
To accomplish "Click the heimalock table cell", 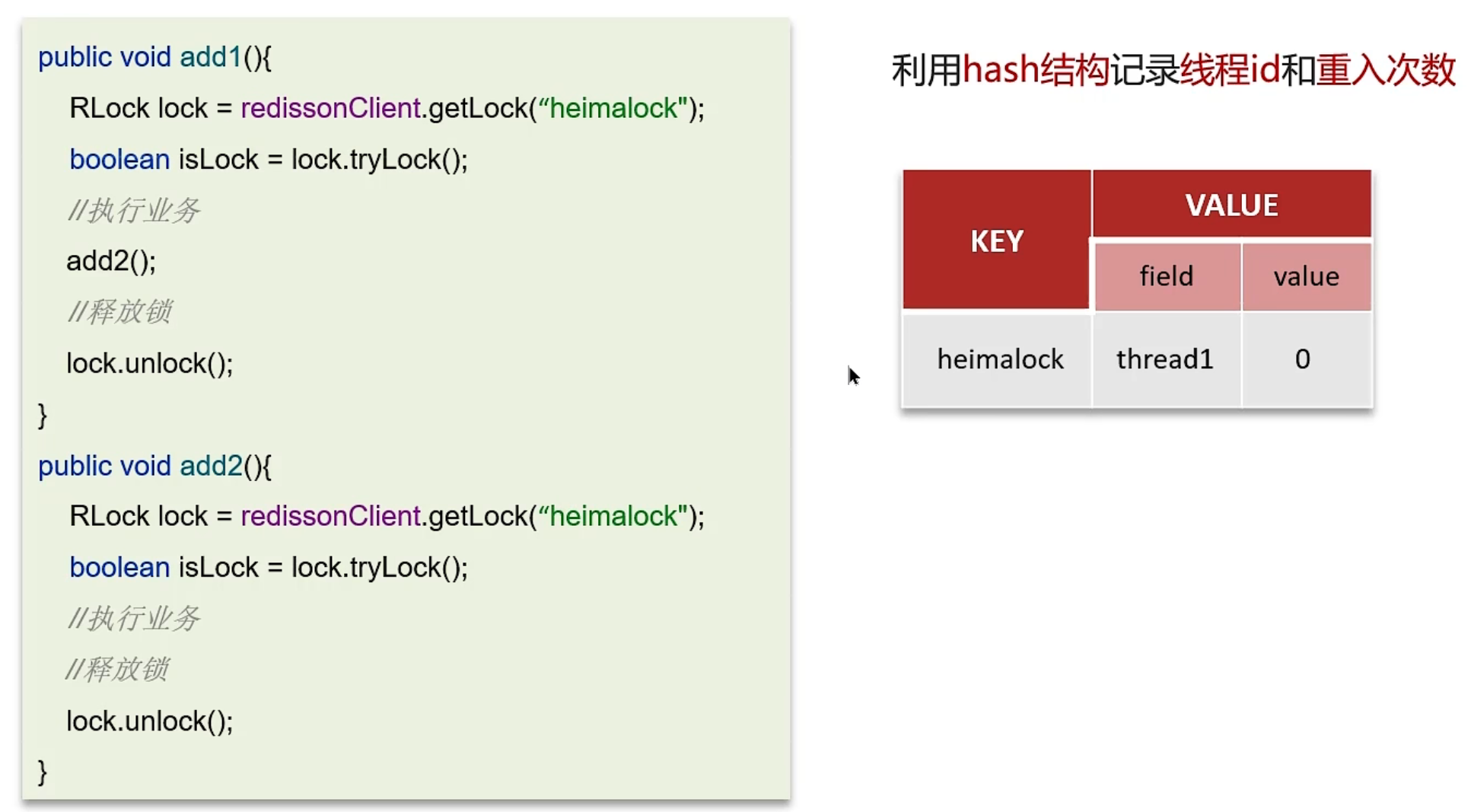I will (999, 359).
